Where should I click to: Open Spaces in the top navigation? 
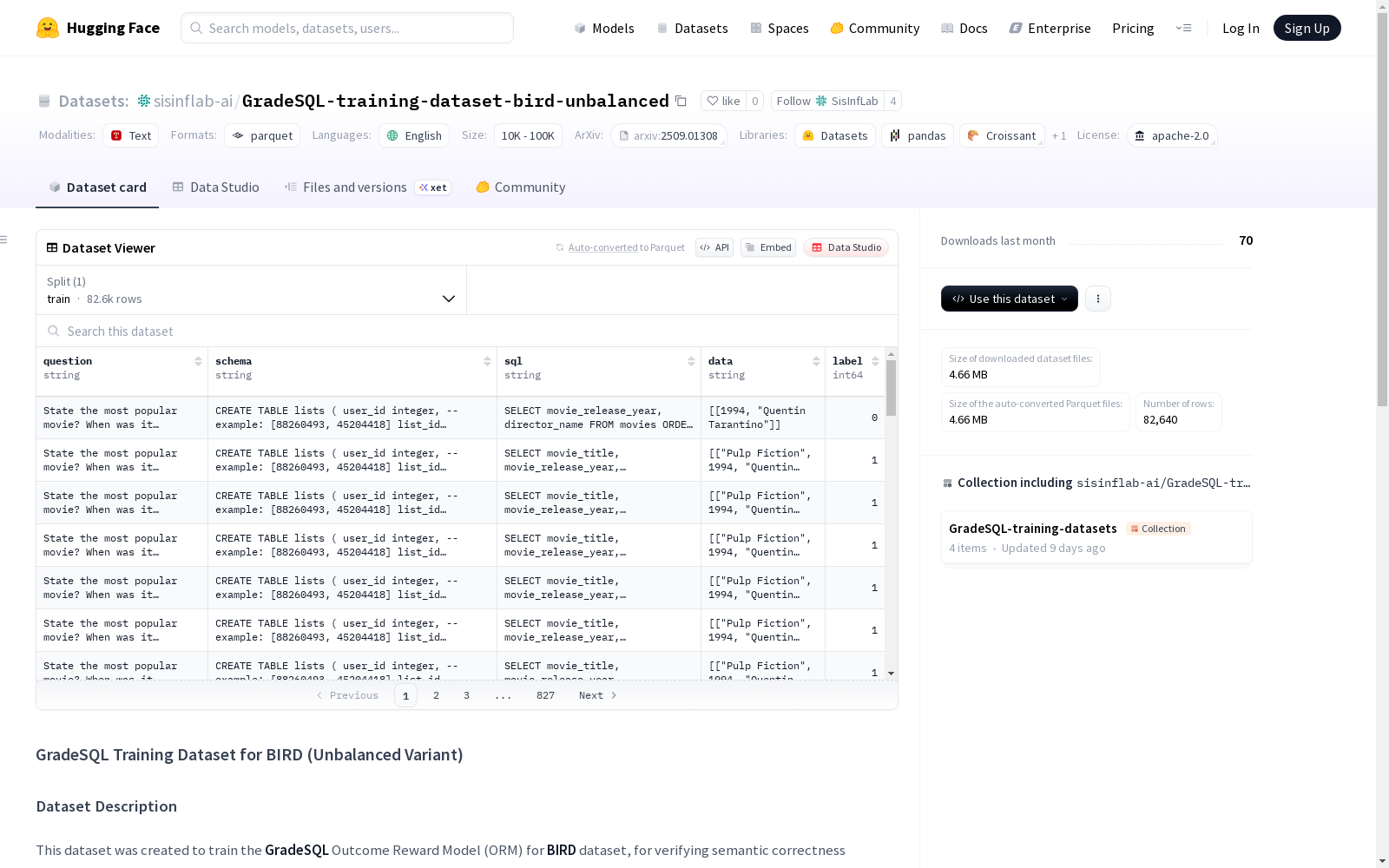[780, 28]
